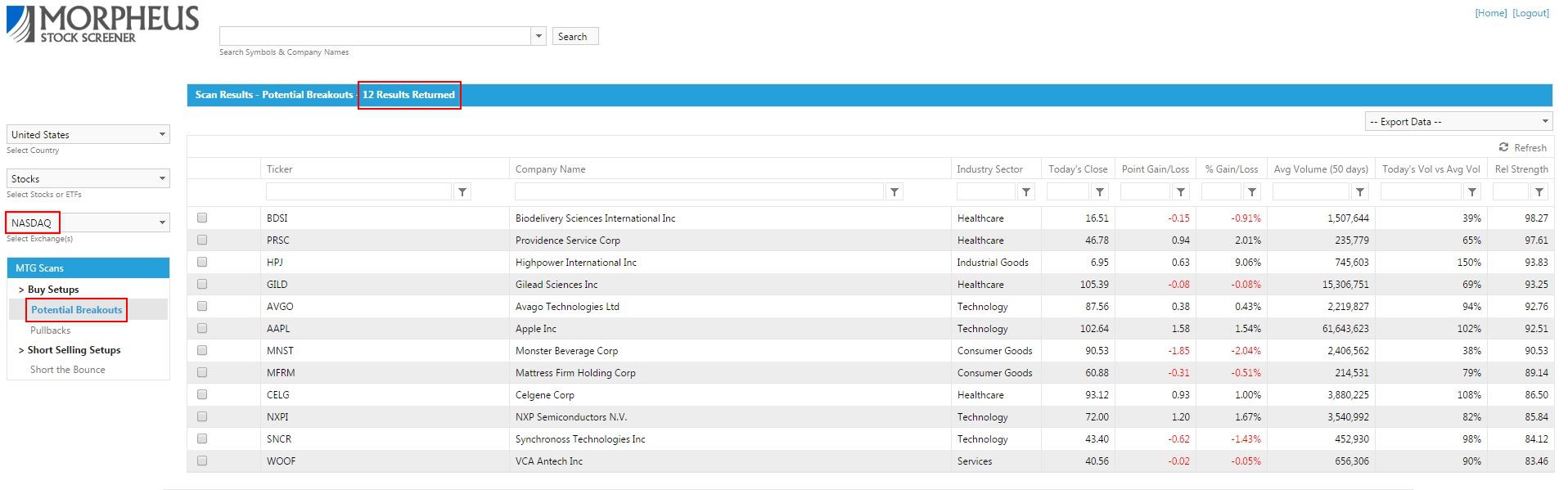Open the % Gain/Loss filter icon

click(x=1251, y=192)
